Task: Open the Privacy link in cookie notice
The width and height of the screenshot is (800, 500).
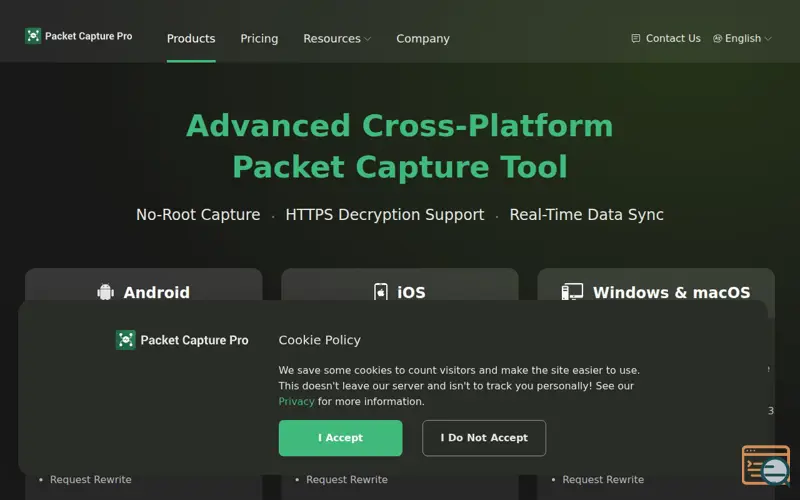Action: tap(296, 402)
